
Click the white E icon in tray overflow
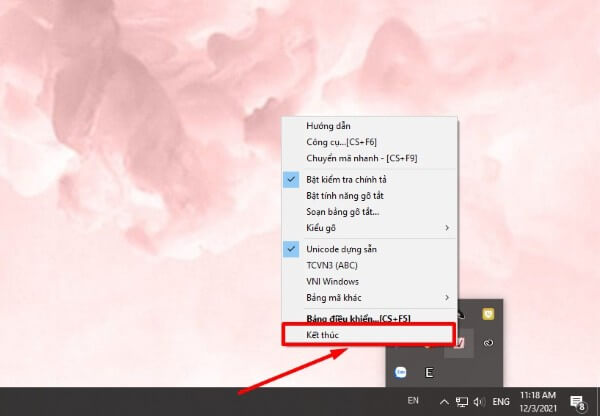click(x=429, y=371)
